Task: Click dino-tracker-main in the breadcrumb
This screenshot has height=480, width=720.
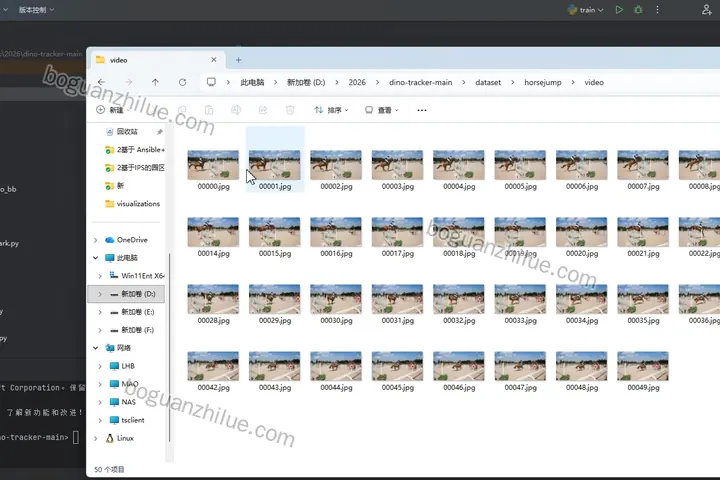Action: click(x=421, y=82)
